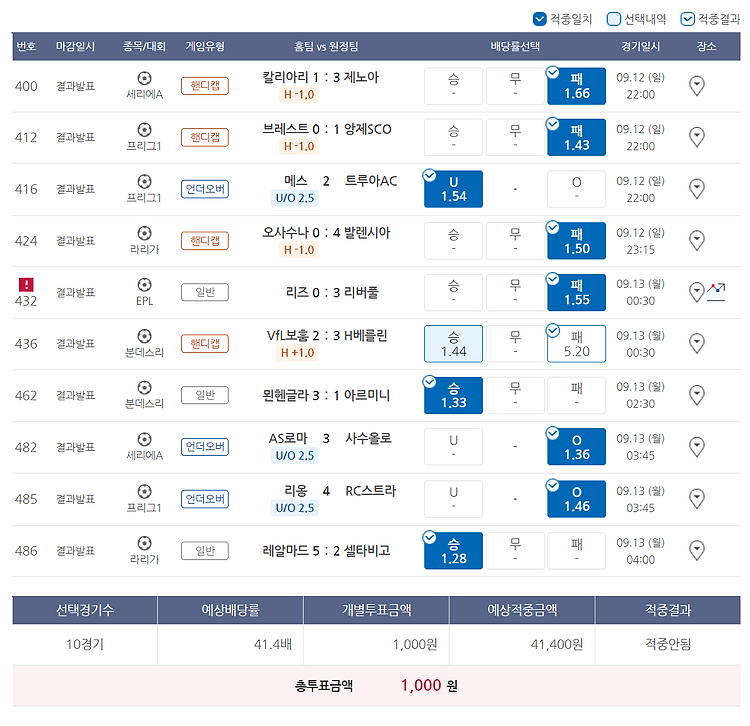Click 언더오버 badge on match 416

[x=205, y=189]
